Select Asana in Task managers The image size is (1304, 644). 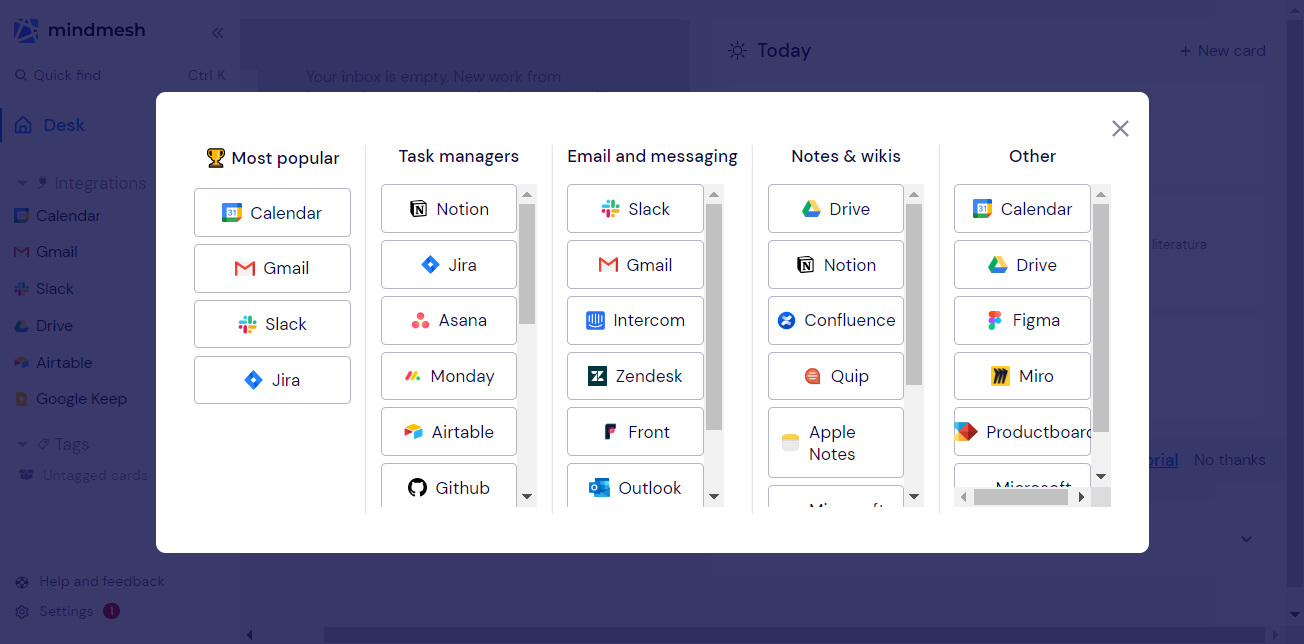coord(448,321)
